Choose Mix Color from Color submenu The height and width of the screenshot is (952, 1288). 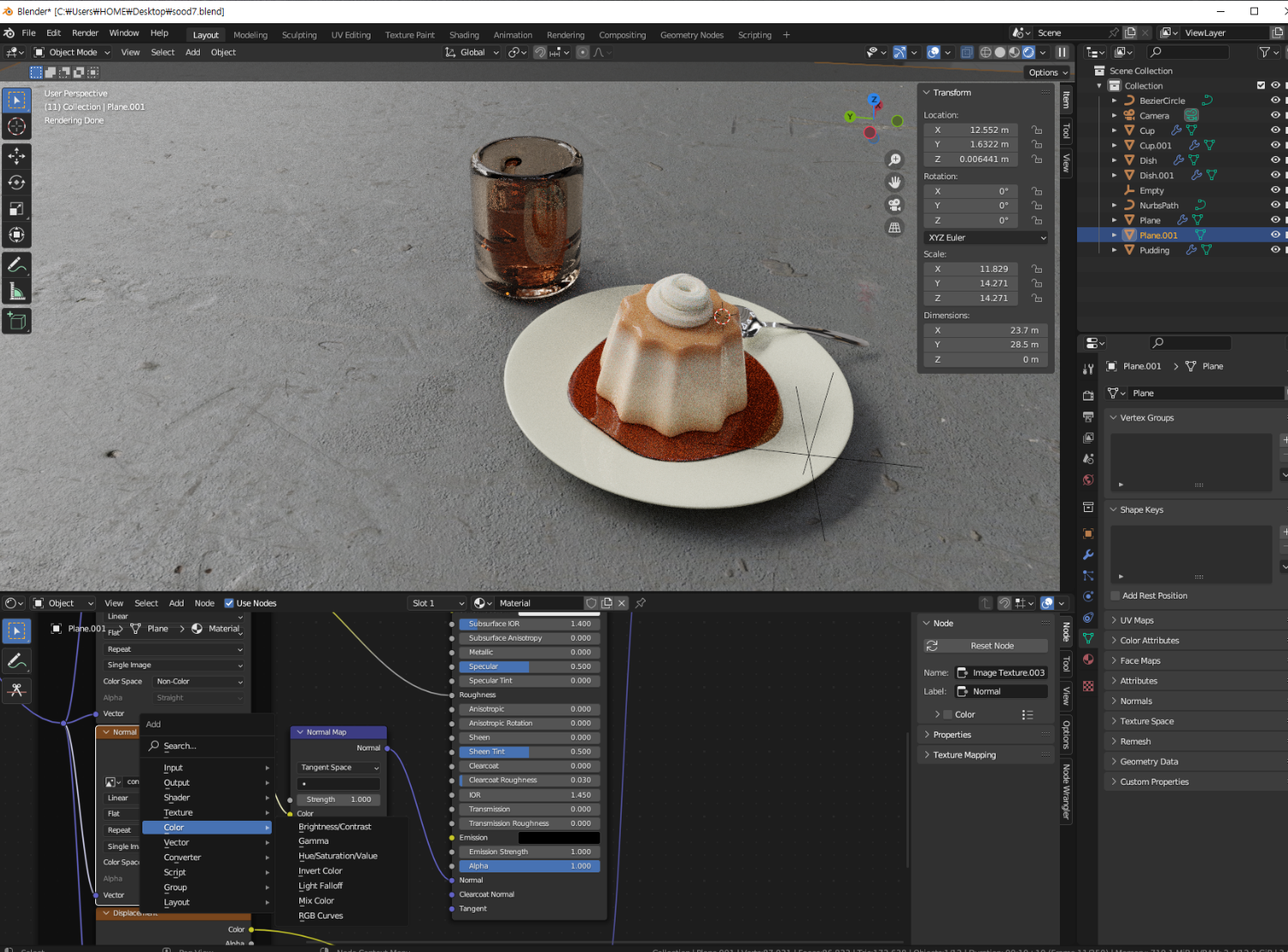[x=316, y=901]
